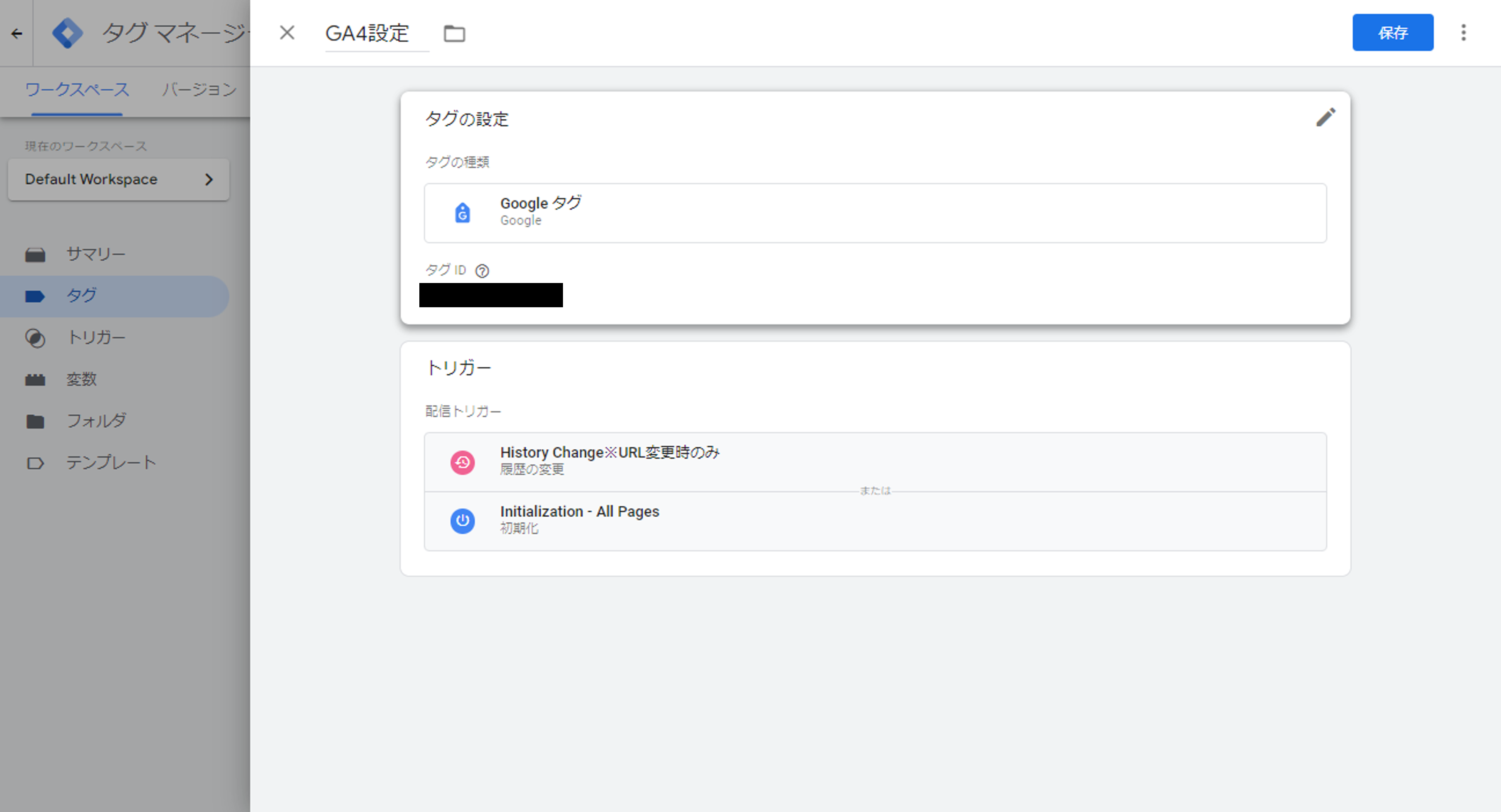
Task: Click the Initialization trigger blue power icon
Action: click(x=462, y=521)
